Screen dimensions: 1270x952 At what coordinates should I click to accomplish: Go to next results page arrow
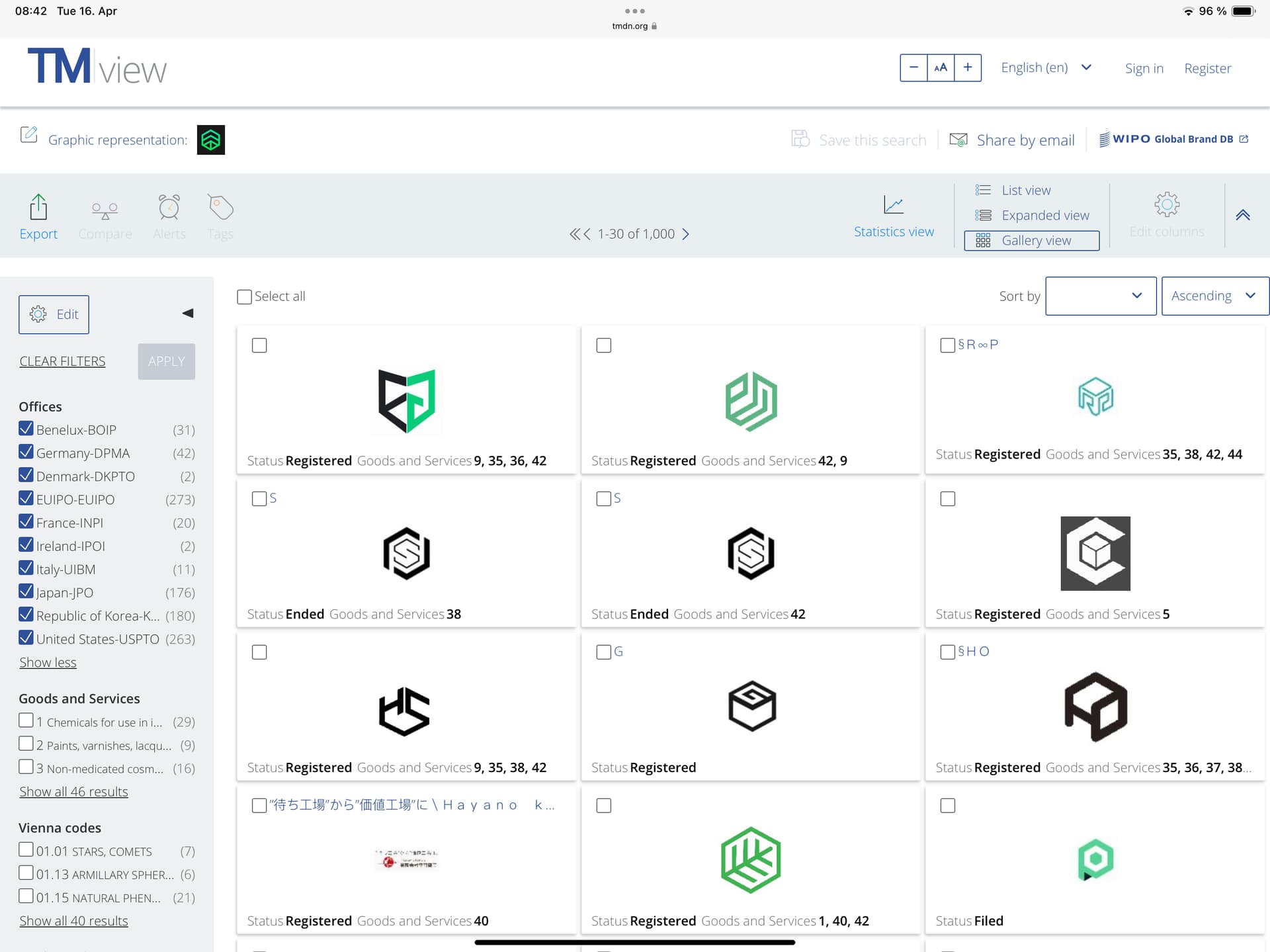tap(686, 234)
